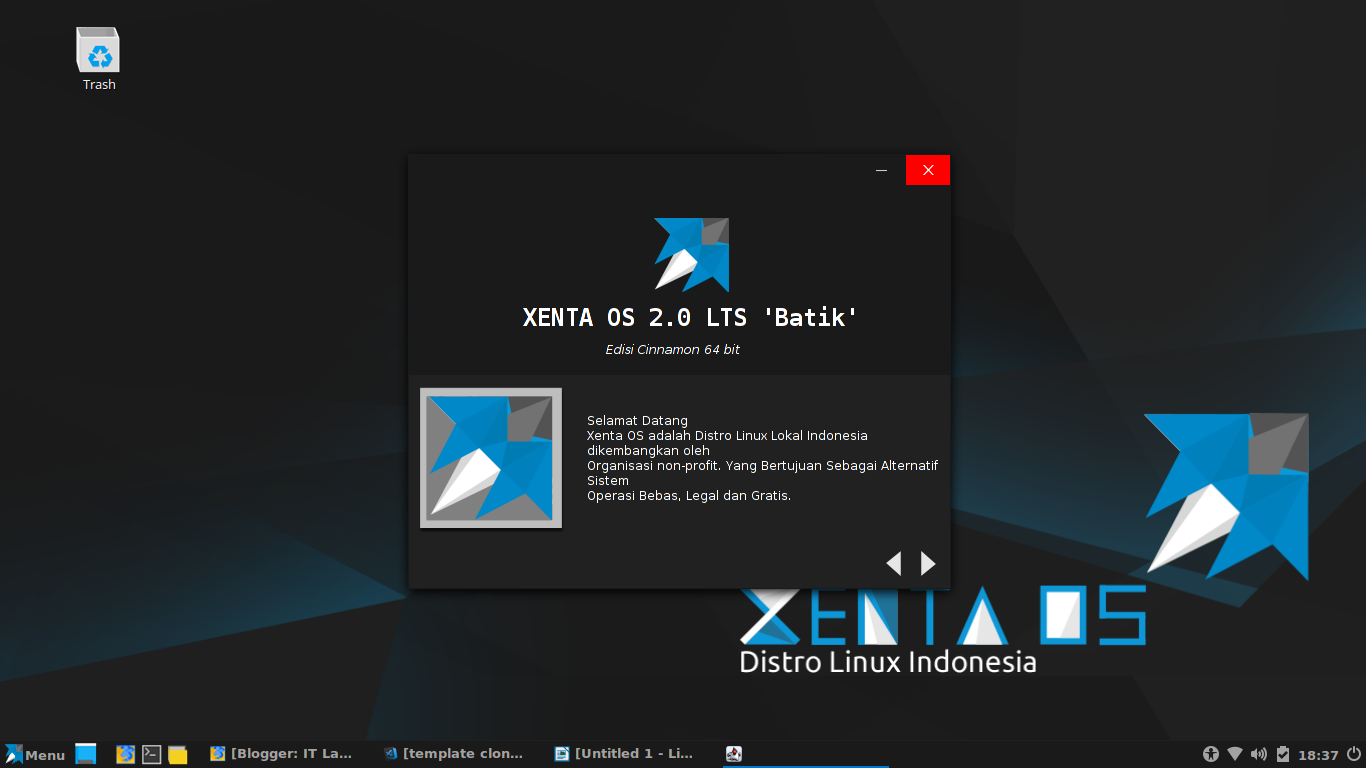Launch the web browser from the panel launcher

(x=125, y=754)
